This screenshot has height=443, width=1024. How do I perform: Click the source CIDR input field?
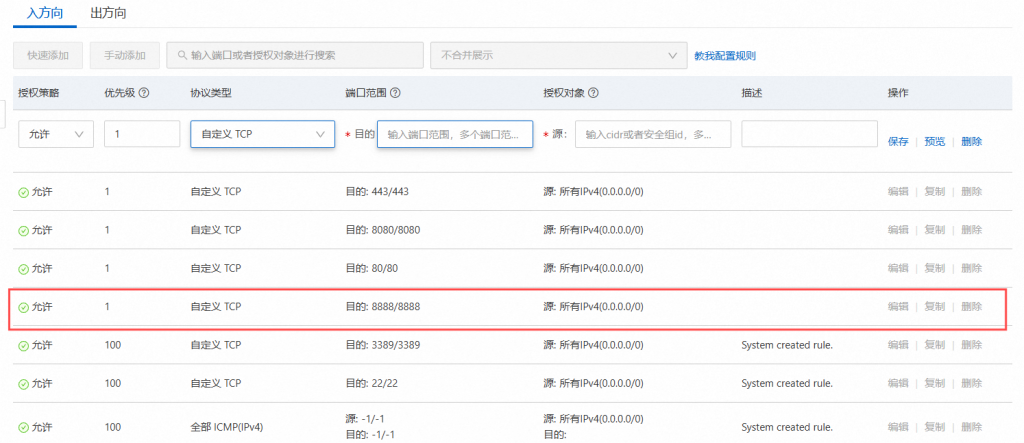point(652,134)
